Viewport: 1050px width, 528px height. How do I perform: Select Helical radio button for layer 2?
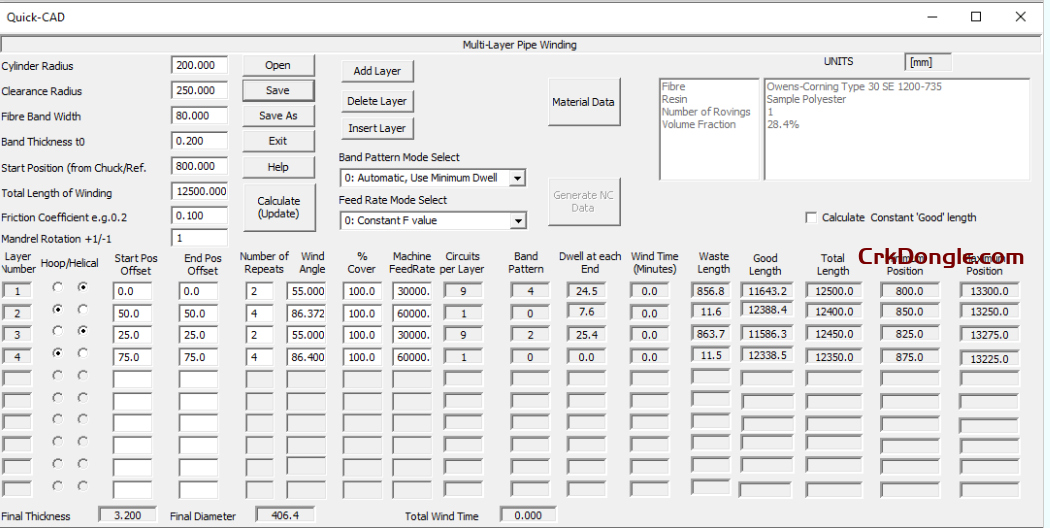tap(82, 310)
